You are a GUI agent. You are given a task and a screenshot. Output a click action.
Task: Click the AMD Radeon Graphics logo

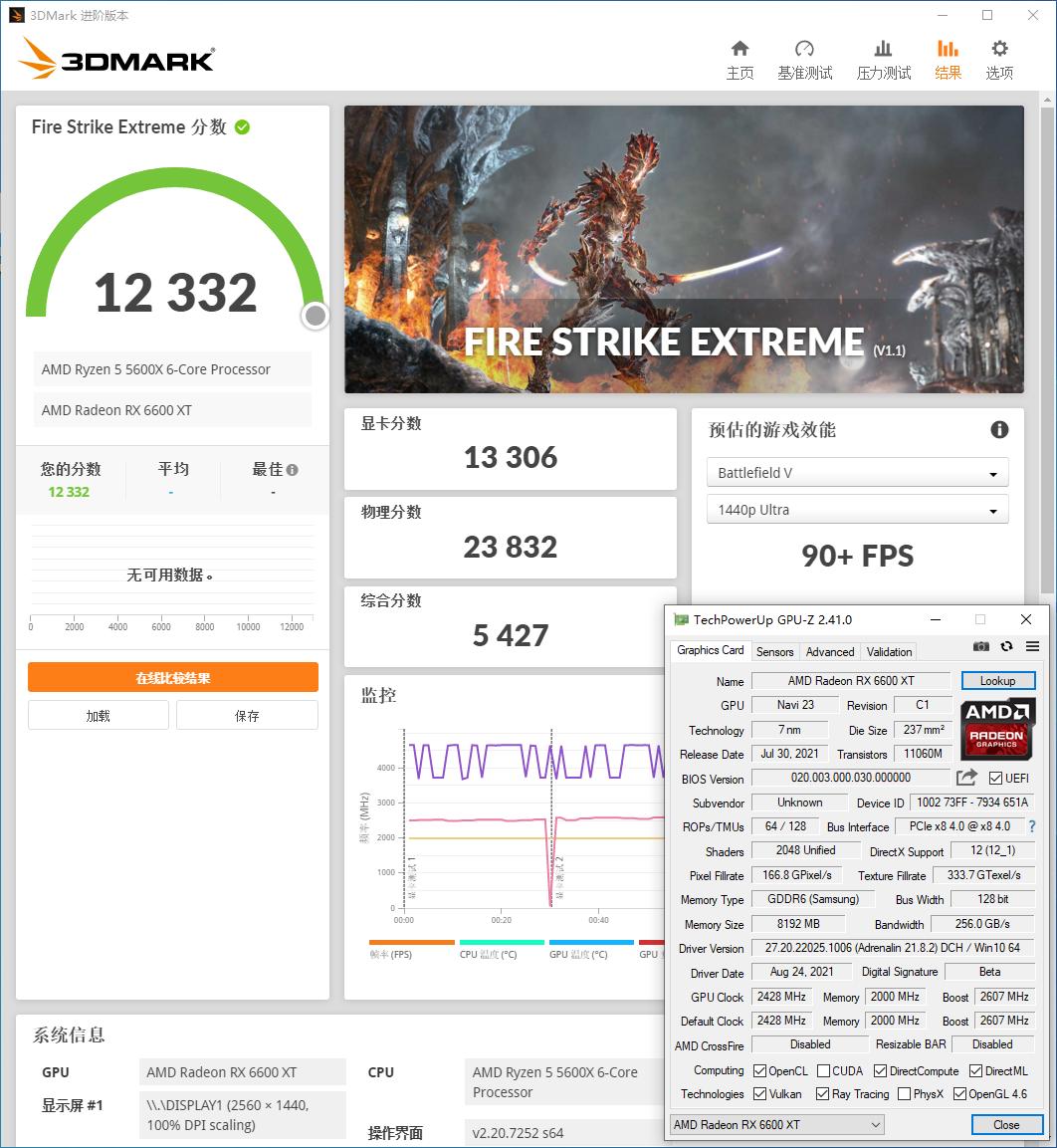point(997,729)
